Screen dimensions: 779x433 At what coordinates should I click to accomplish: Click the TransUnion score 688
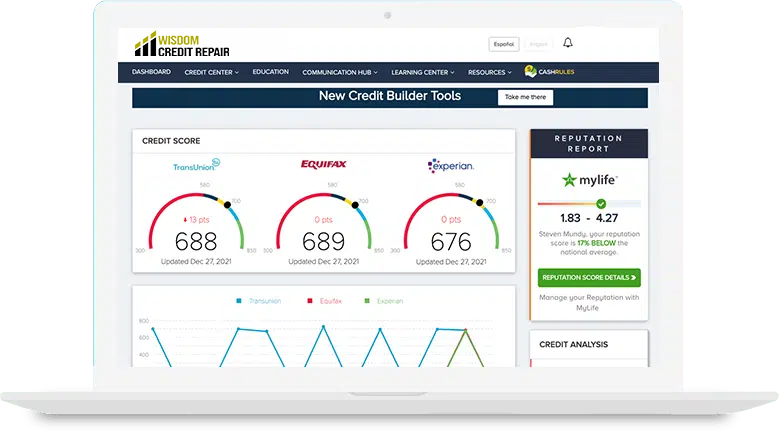pos(196,242)
